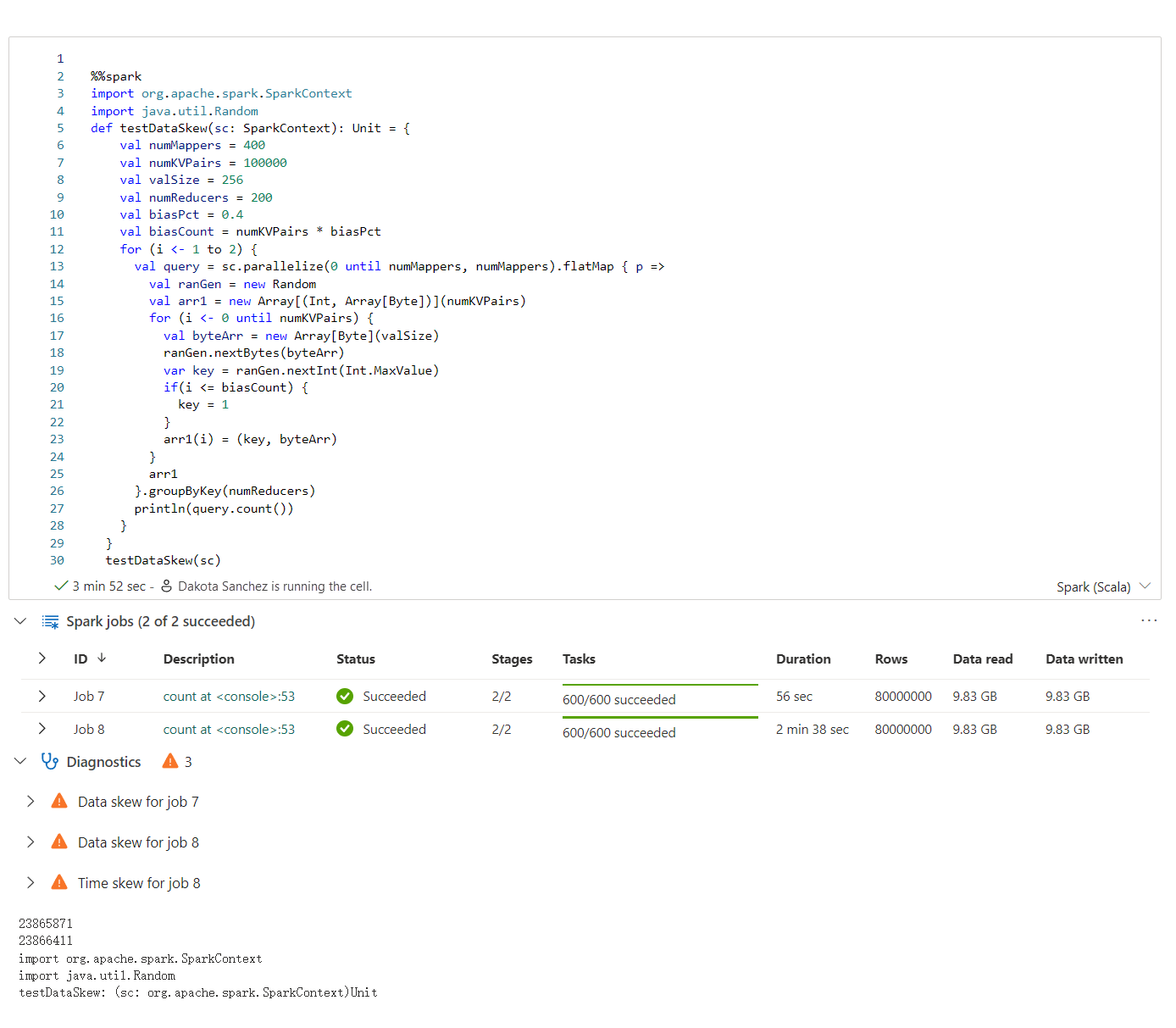The height and width of the screenshot is (1028, 1176).
Task: Click the warning icon for Data skew job 7
Action: (x=59, y=801)
